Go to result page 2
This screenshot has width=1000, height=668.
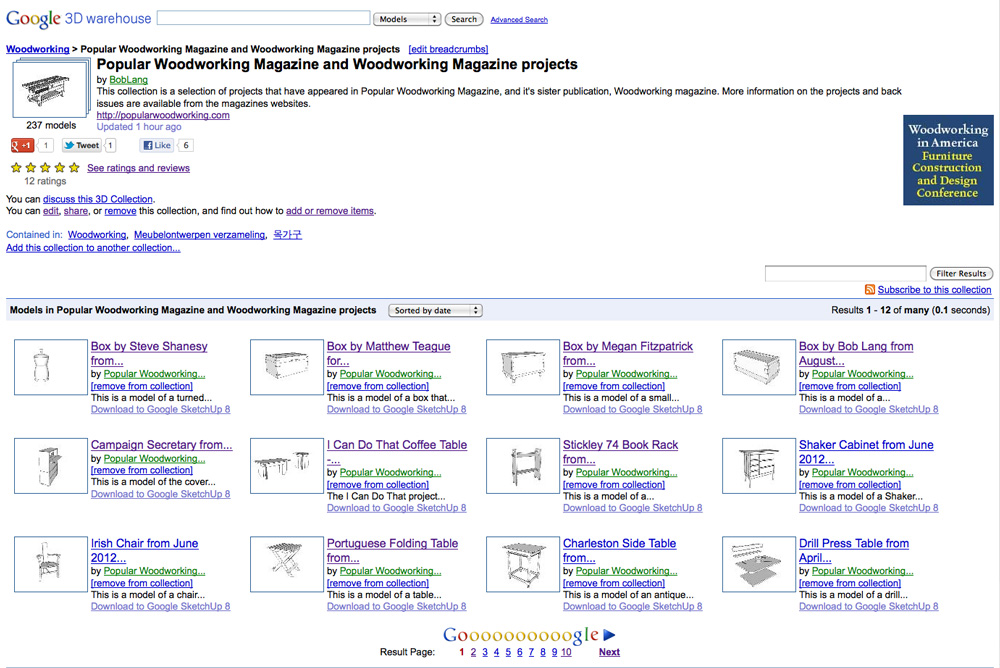(473, 652)
